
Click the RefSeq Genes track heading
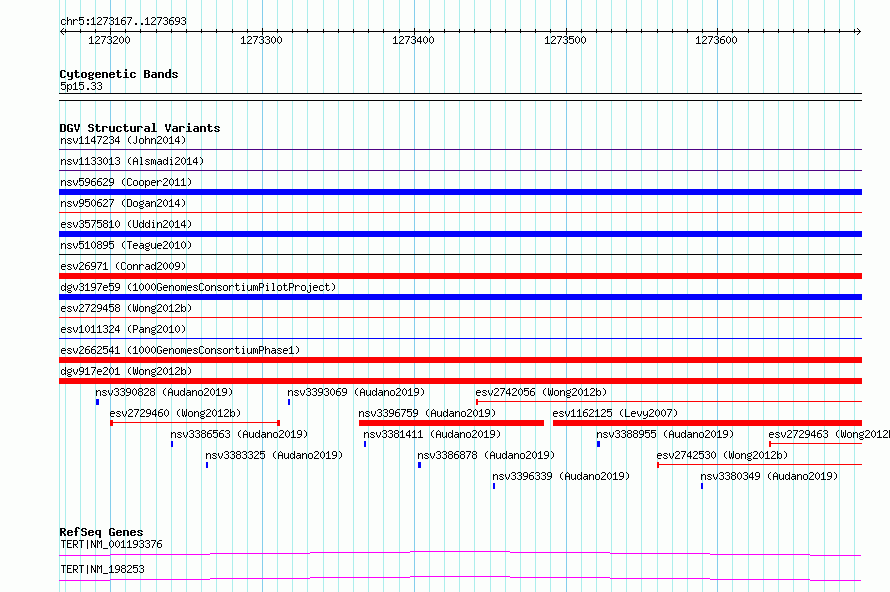[x=101, y=532]
